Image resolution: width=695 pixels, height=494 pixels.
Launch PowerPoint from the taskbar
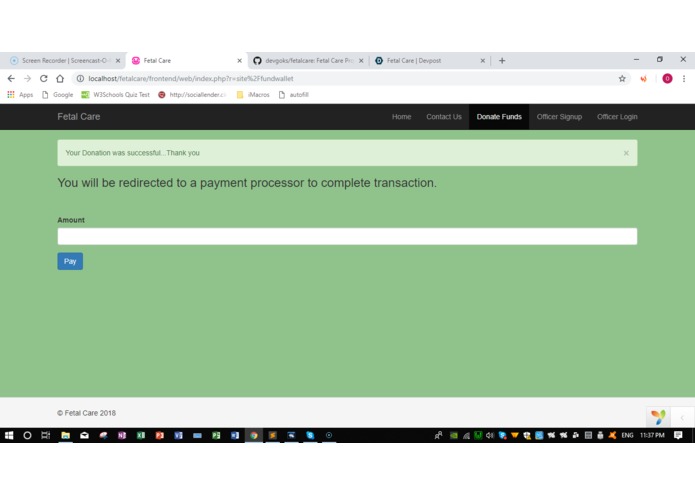point(160,435)
